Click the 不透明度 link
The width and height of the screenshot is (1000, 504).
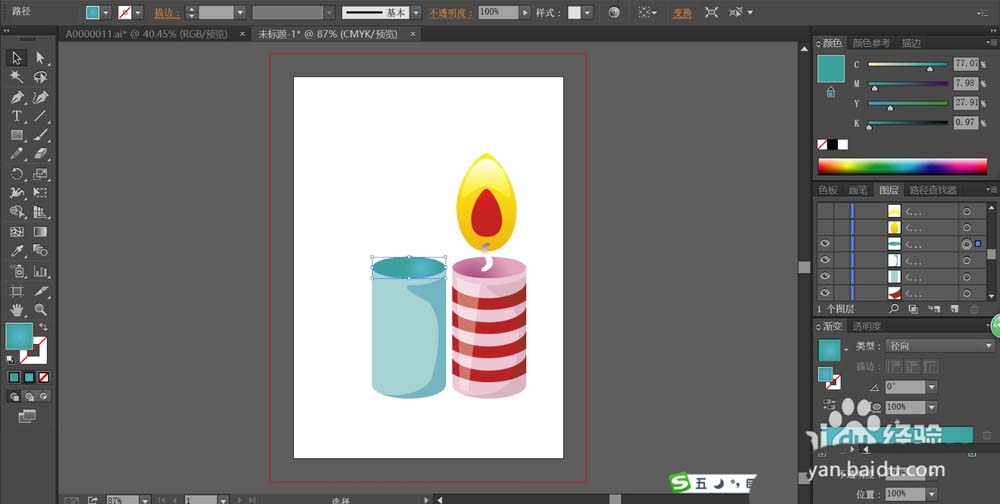tap(451, 12)
